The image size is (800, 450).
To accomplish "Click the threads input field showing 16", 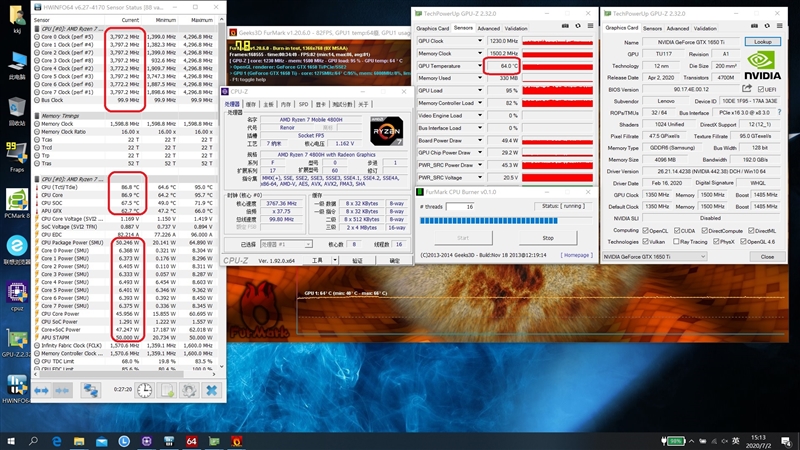I will tap(460, 207).
